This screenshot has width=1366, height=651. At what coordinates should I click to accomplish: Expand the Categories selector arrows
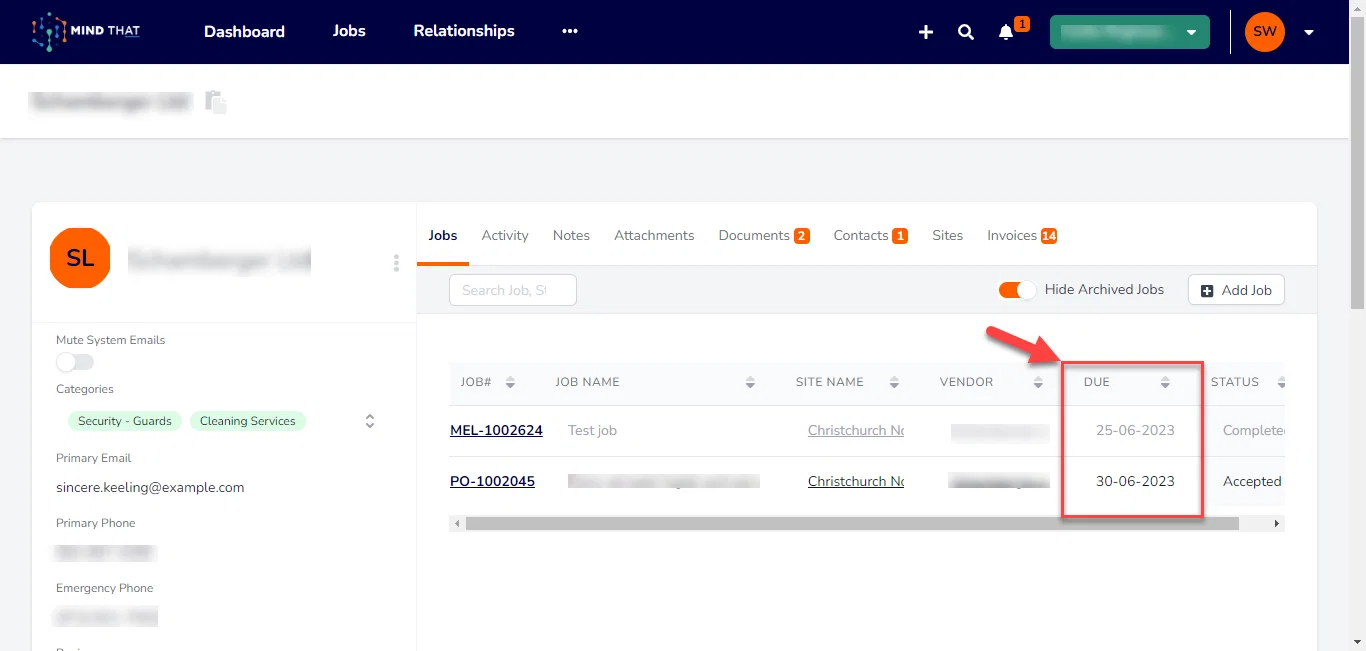pyautogui.click(x=370, y=421)
